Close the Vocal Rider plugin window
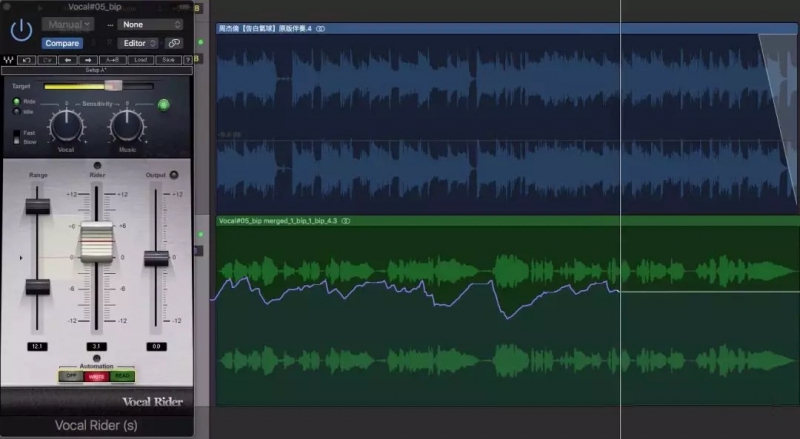Viewport: 800px width, 439px height. click(6, 6)
